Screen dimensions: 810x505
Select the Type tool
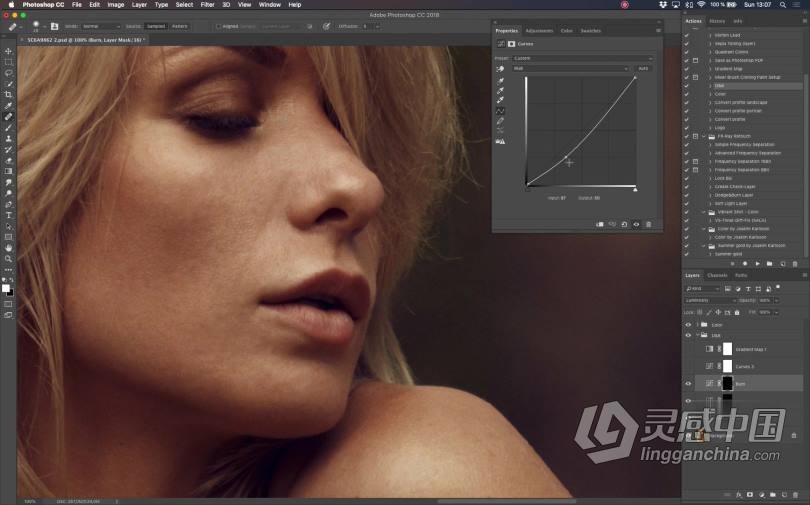(8, 215)
